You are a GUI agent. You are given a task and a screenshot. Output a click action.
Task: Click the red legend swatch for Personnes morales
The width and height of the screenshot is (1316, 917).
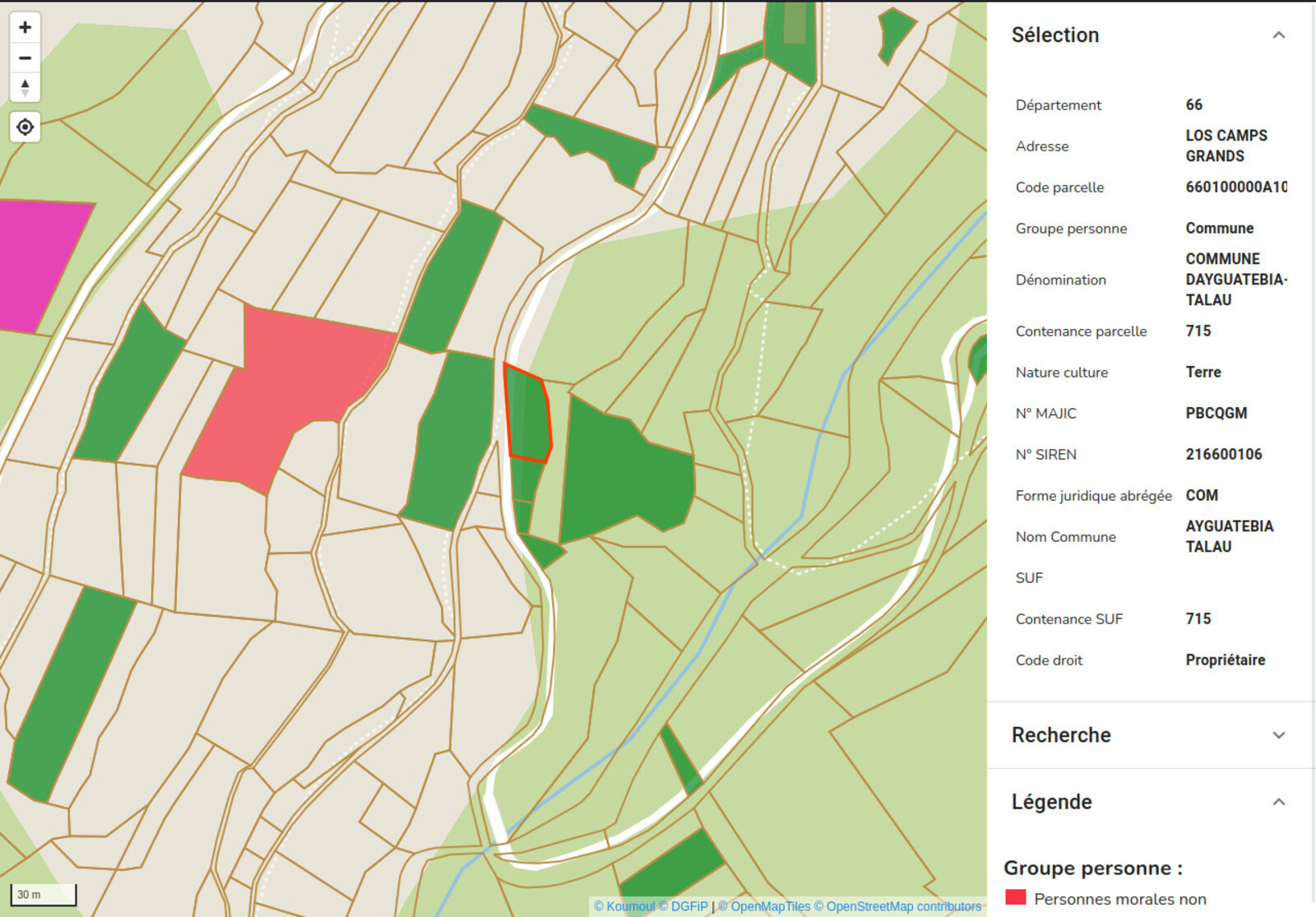tap(1016, 898)
